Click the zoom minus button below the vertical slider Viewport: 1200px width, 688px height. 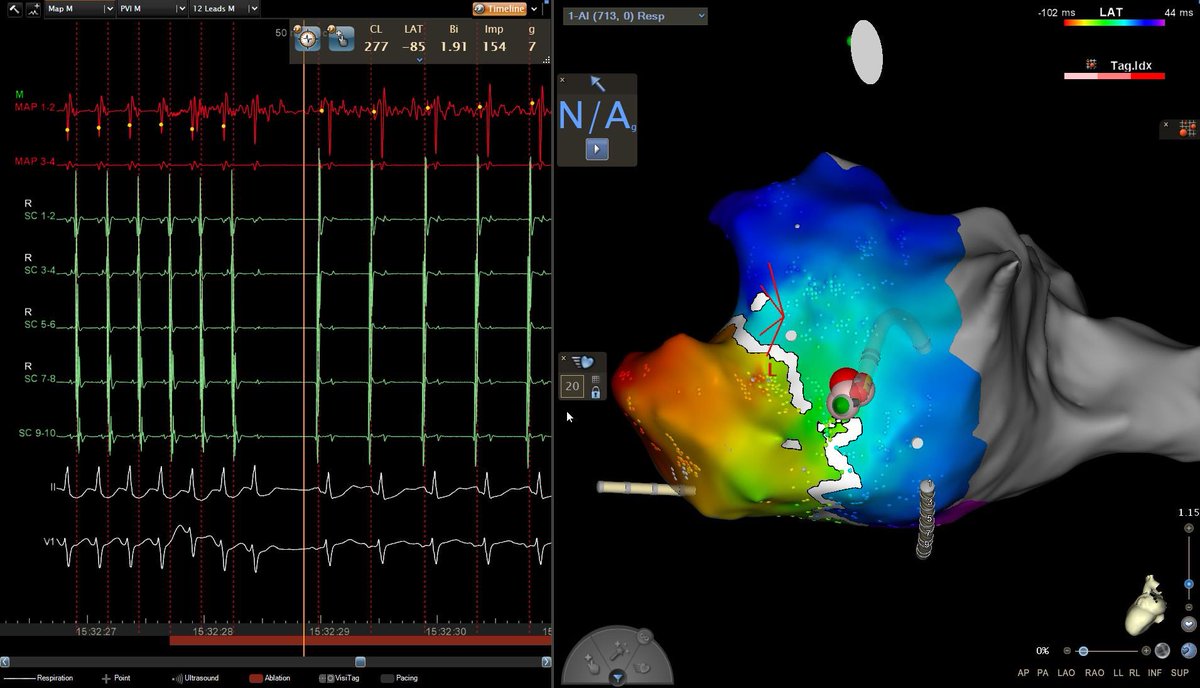coord(1187,608)
